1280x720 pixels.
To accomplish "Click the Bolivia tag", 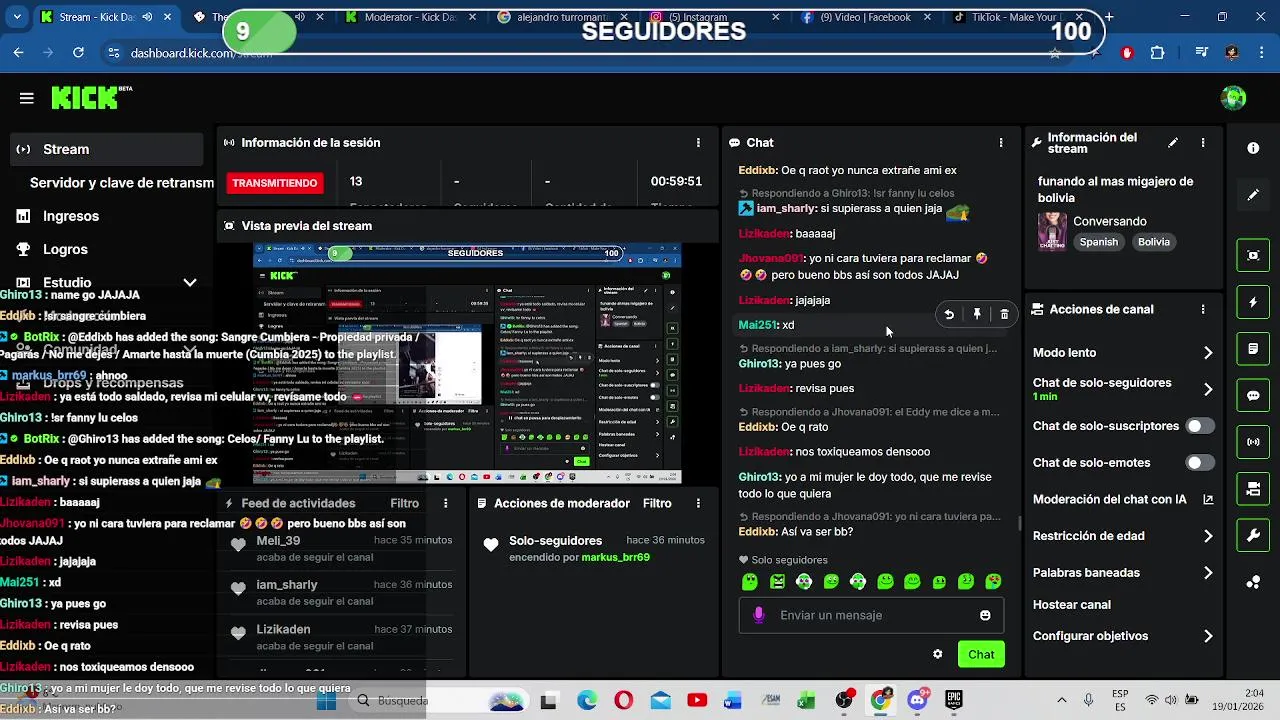I will (1153, 242).
